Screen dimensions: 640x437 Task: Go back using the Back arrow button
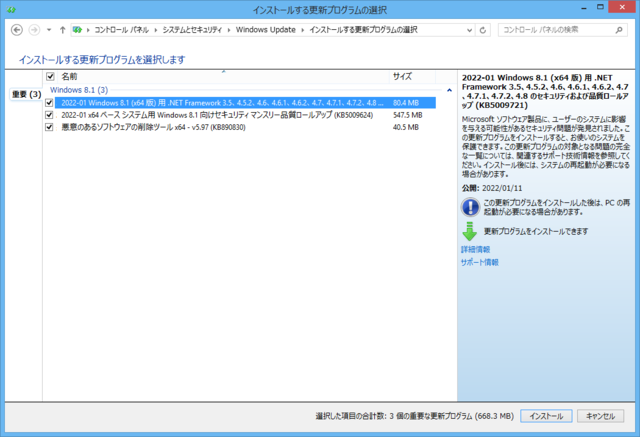click(x=17, y=30)
